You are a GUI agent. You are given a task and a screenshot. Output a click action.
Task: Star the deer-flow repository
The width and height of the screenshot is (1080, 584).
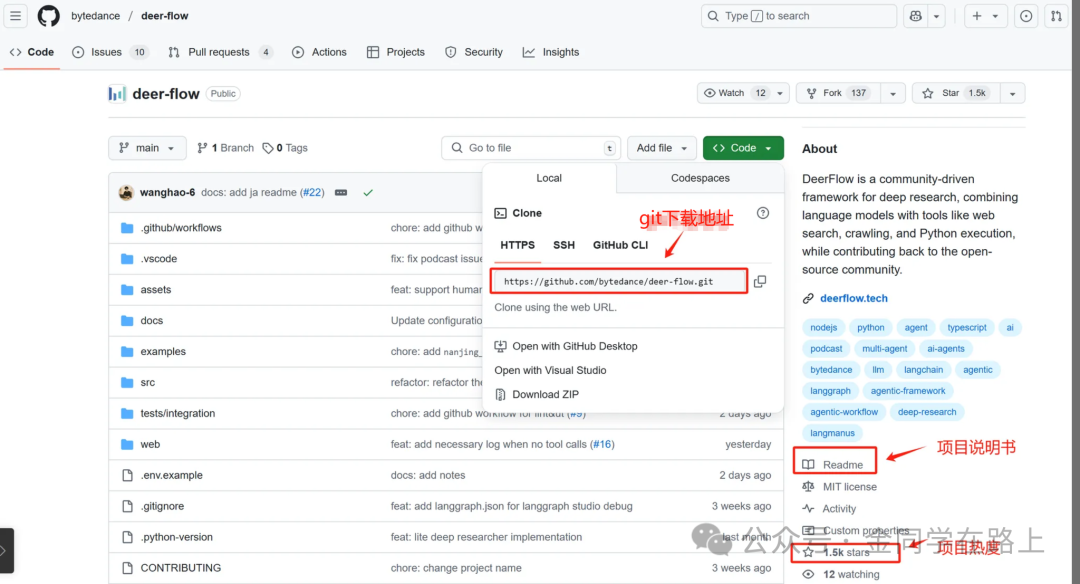tap(955, 93)
